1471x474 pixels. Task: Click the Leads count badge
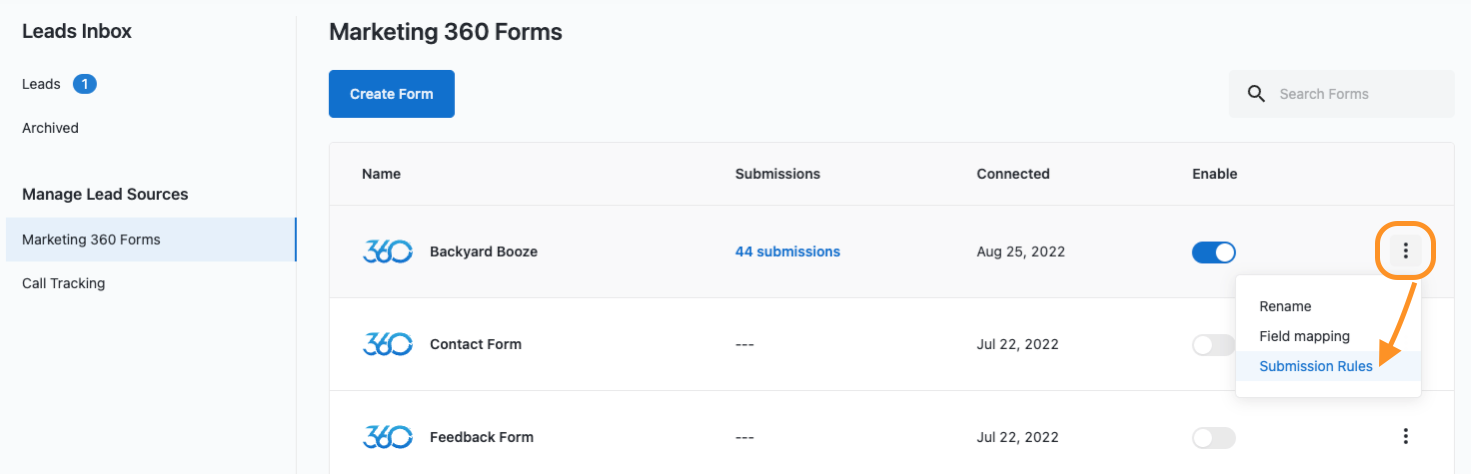85,84
